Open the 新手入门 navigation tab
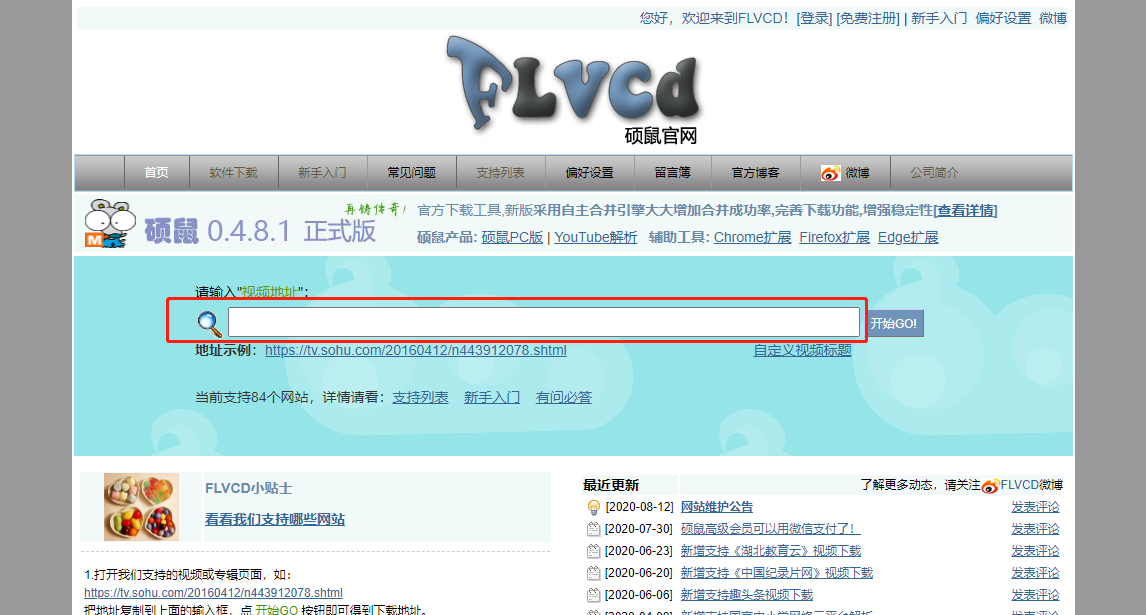Viewport: 1146px width, 615px height. coord(322,173)
